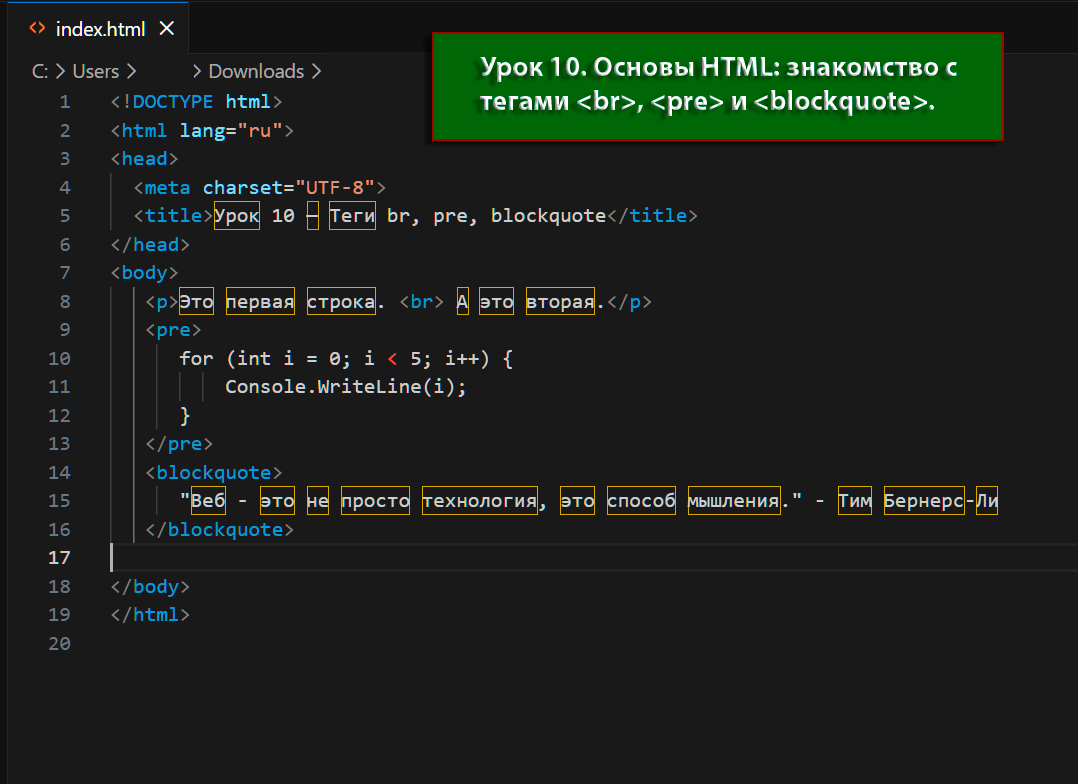The width and height of the screenshot is (1078, 784).
Task: Click the br tag on line 8
Action: click(421, 302)
